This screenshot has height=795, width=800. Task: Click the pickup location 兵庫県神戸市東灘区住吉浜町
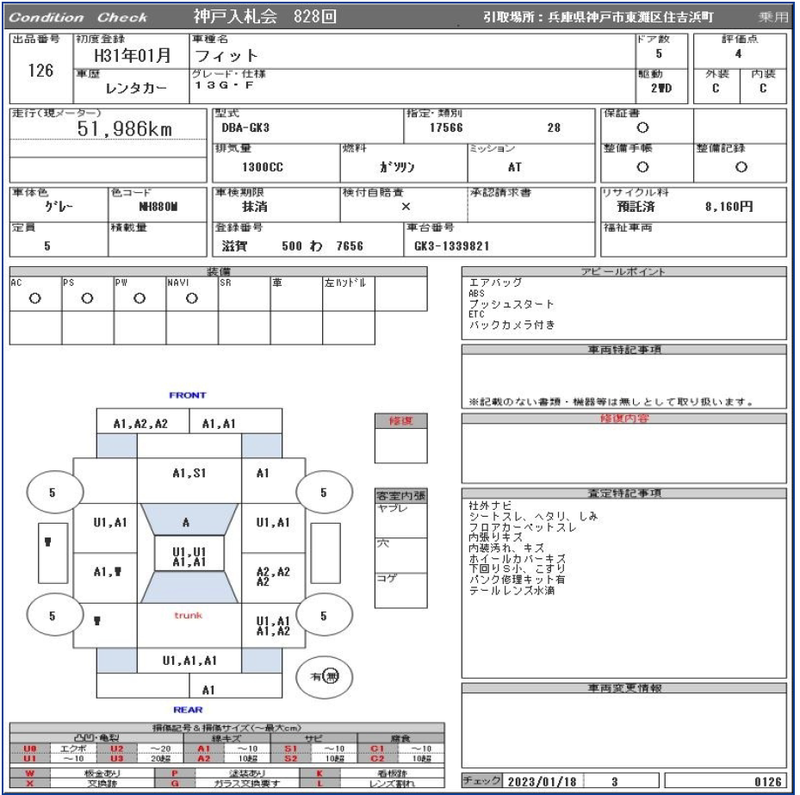click(631, 17)
